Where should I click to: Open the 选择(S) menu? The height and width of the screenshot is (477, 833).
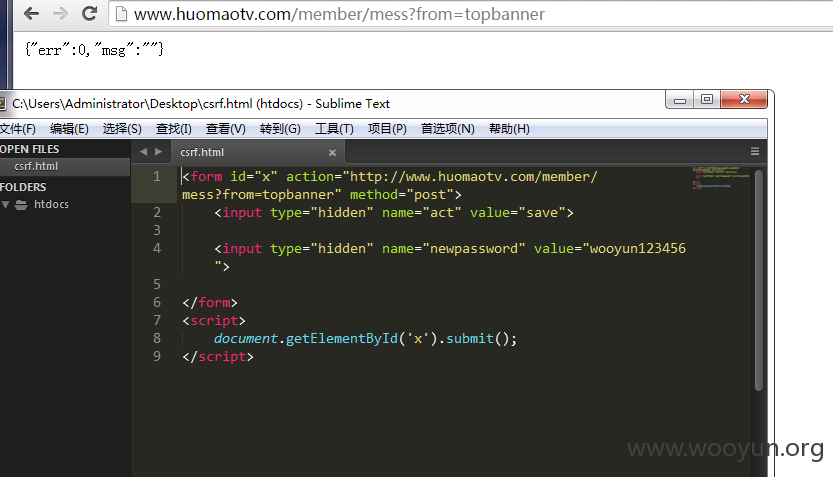(x=122, y=129)
